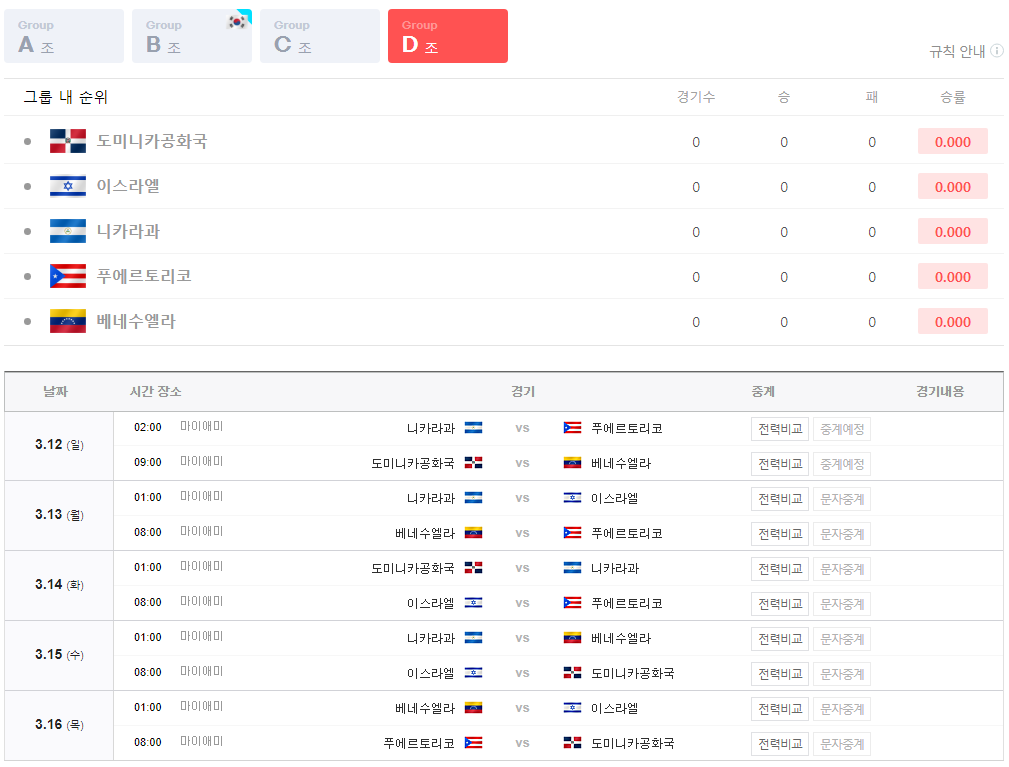Click the Puerto Rico flag in standings

pyautogui.click(x=68, y=276)
